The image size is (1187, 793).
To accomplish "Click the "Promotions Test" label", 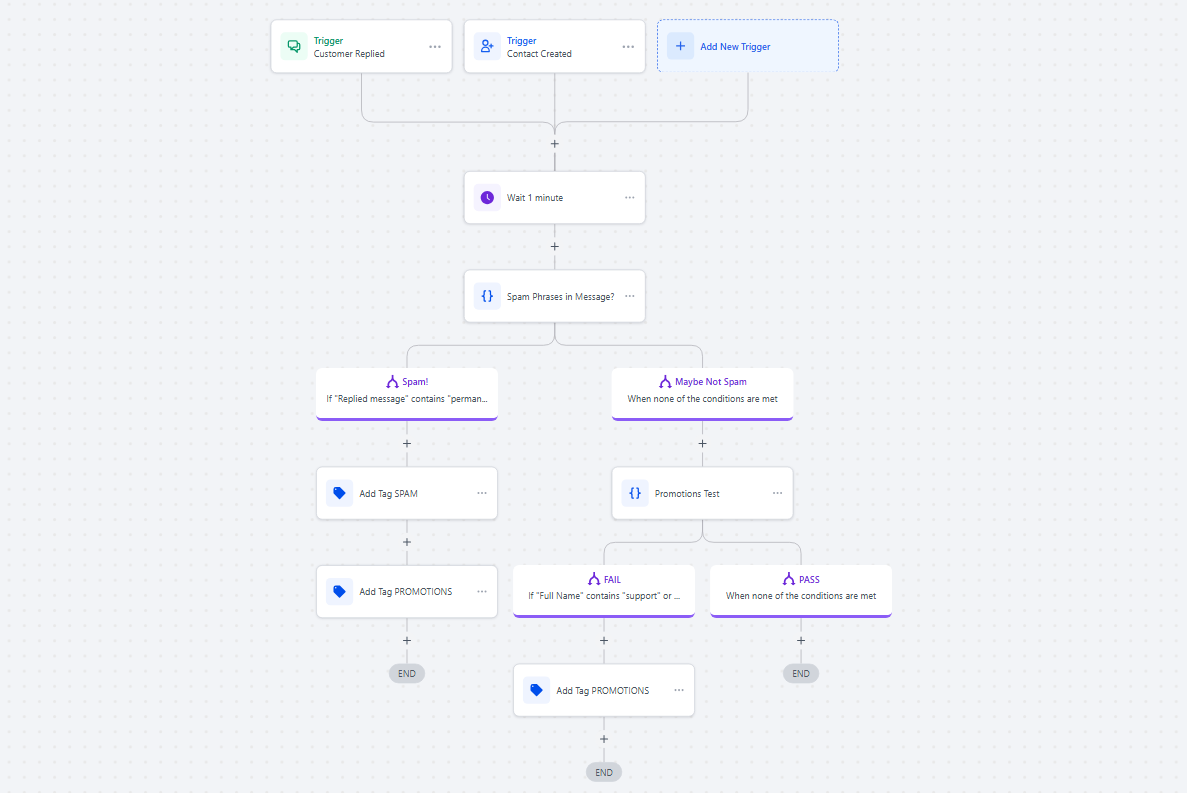I will tap(687, 493).
